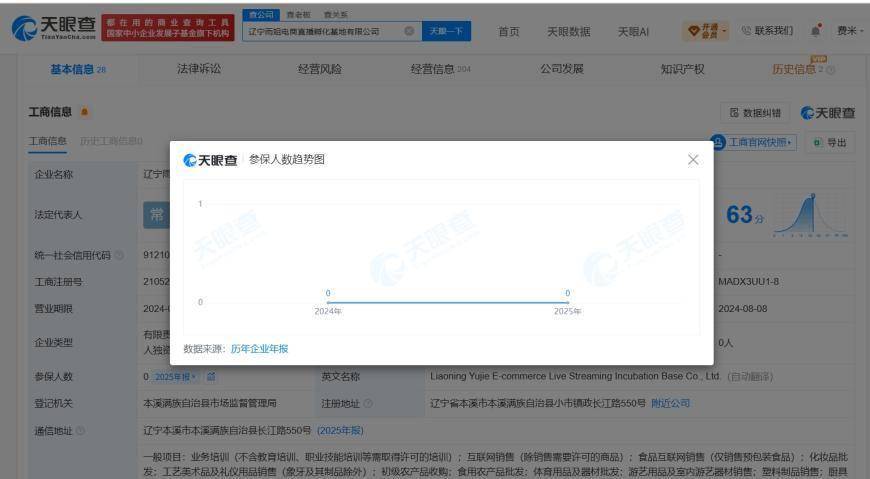
Task: Click the 联系我们 phone icon
Action: pos(746,31)
